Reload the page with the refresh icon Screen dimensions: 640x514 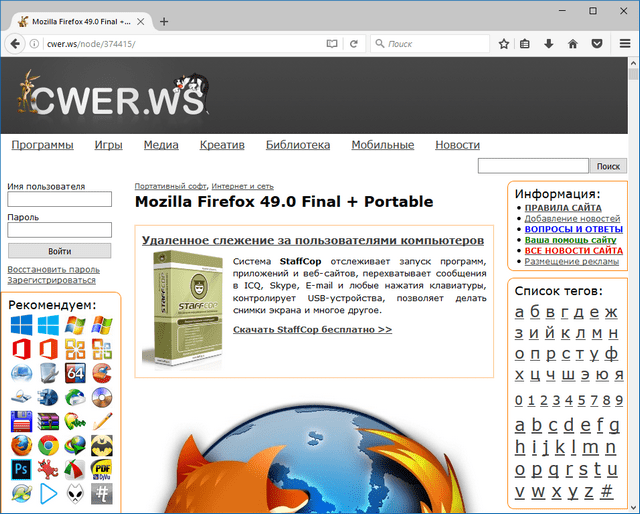(x=354, y=44)
